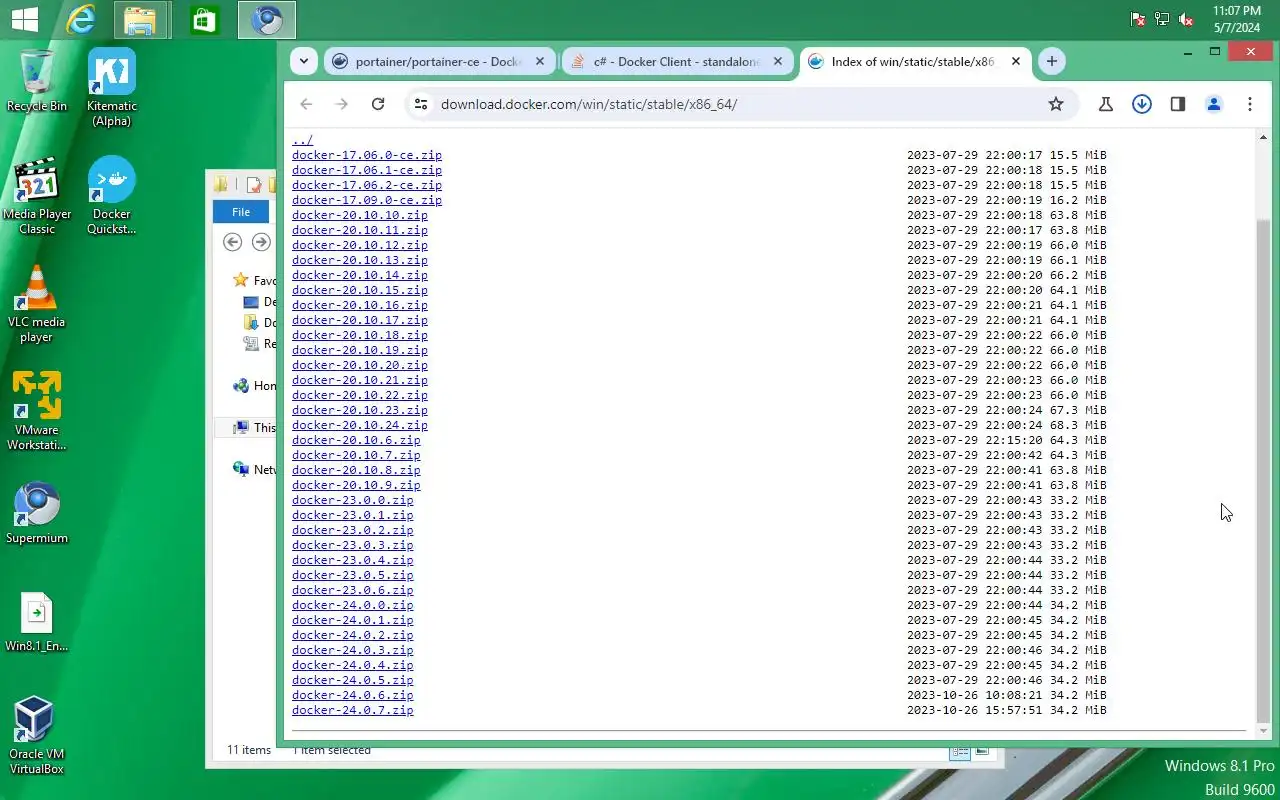Open the tab search dropdown
Screen dimensions: 1280x800
tap(304, 61)
